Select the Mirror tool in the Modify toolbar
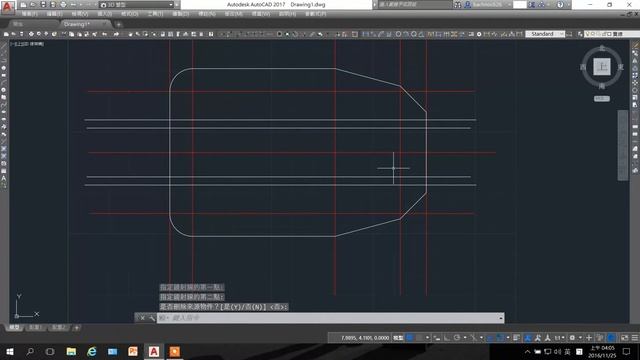 pyautogui.click(x=635, y=61)
